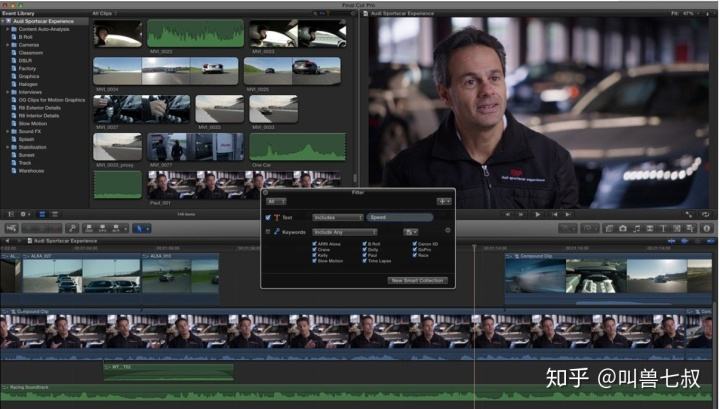Select the Graphics keyword collection

(28, 76)
